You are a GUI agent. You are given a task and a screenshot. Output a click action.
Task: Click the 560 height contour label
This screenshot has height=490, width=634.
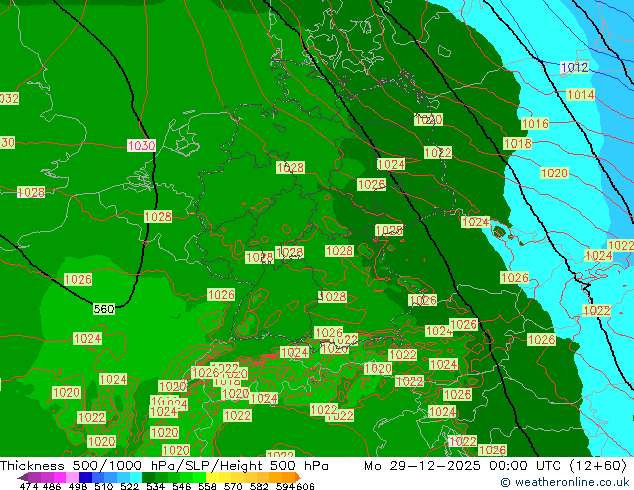(x=104, y=309)
